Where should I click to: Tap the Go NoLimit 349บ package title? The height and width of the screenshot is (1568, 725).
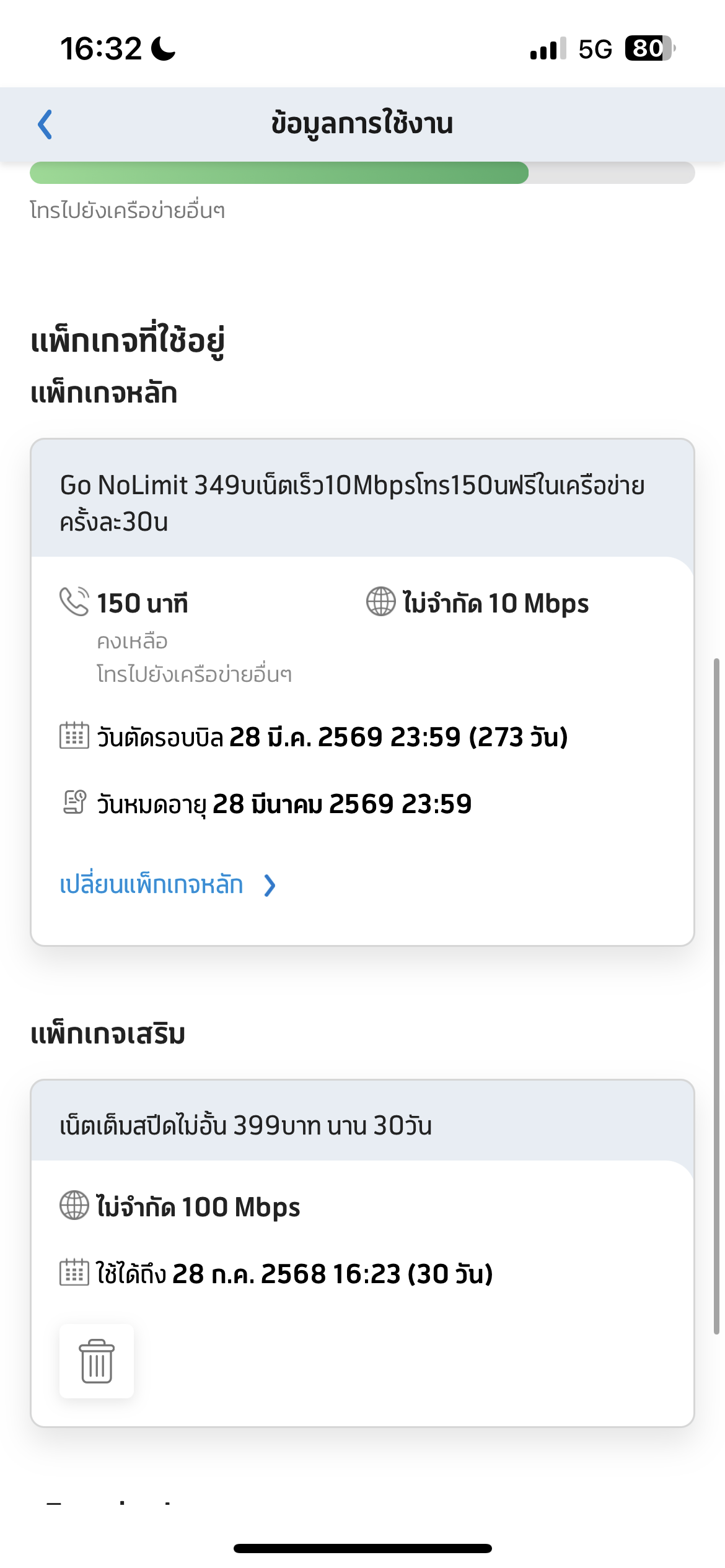tap(352, 503)
